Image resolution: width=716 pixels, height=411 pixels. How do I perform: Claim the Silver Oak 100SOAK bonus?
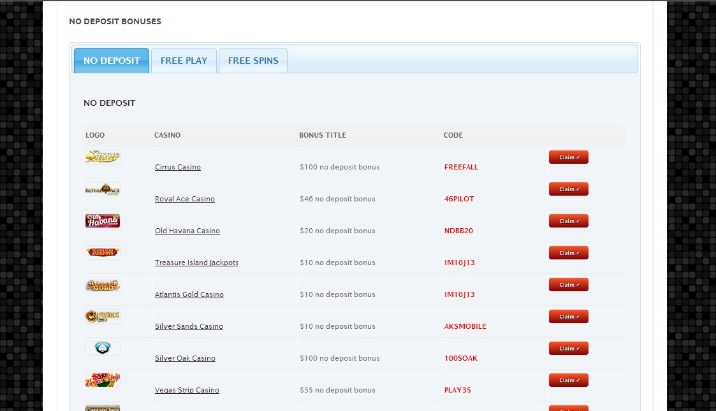coord(569,348)
